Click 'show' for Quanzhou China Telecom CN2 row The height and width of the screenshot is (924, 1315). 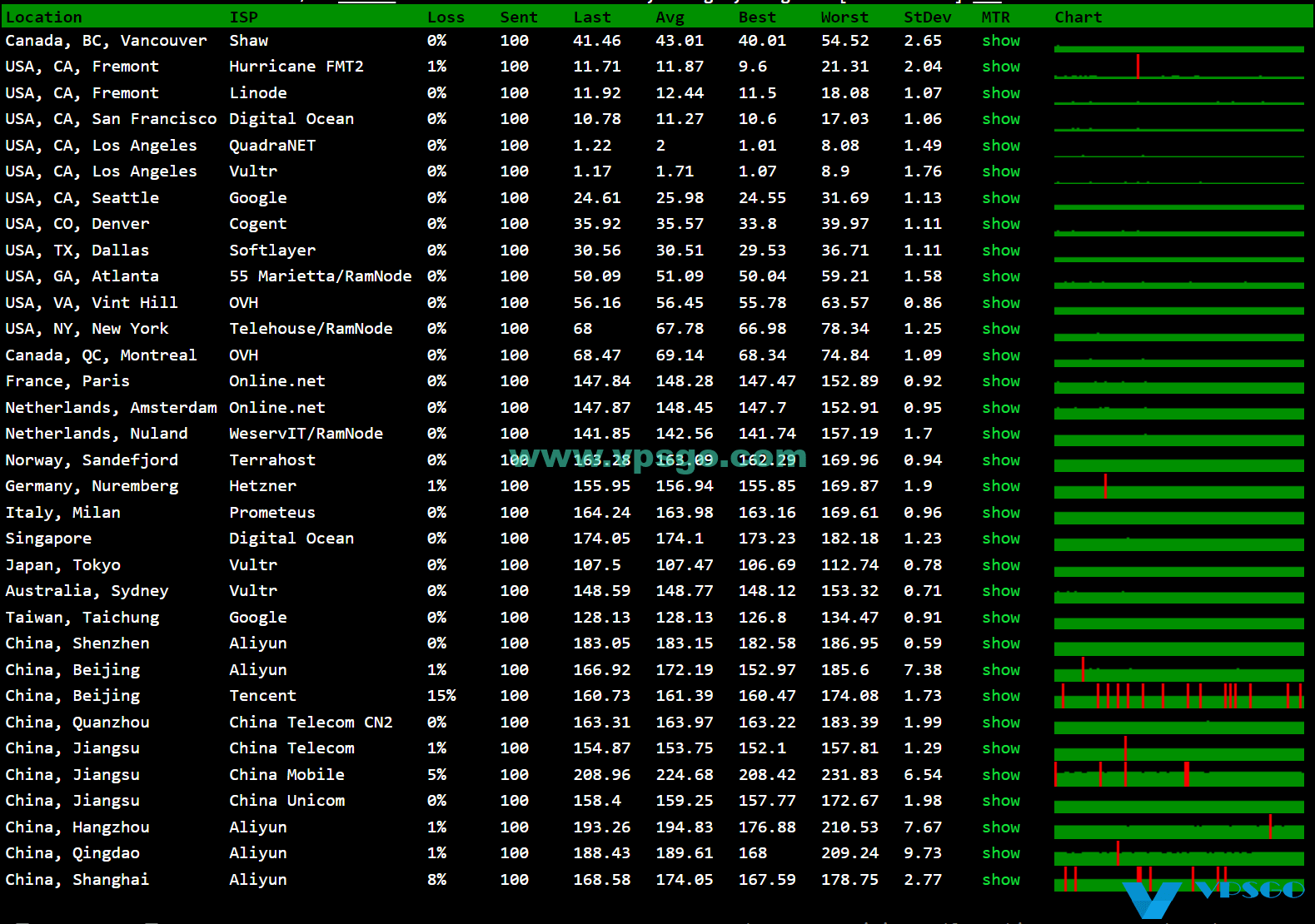pyautogui.click(x=1000, y=723)
